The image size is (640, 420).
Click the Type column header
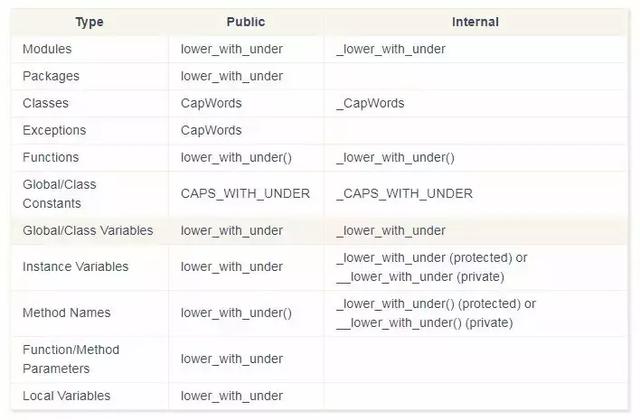click(89, 22)
